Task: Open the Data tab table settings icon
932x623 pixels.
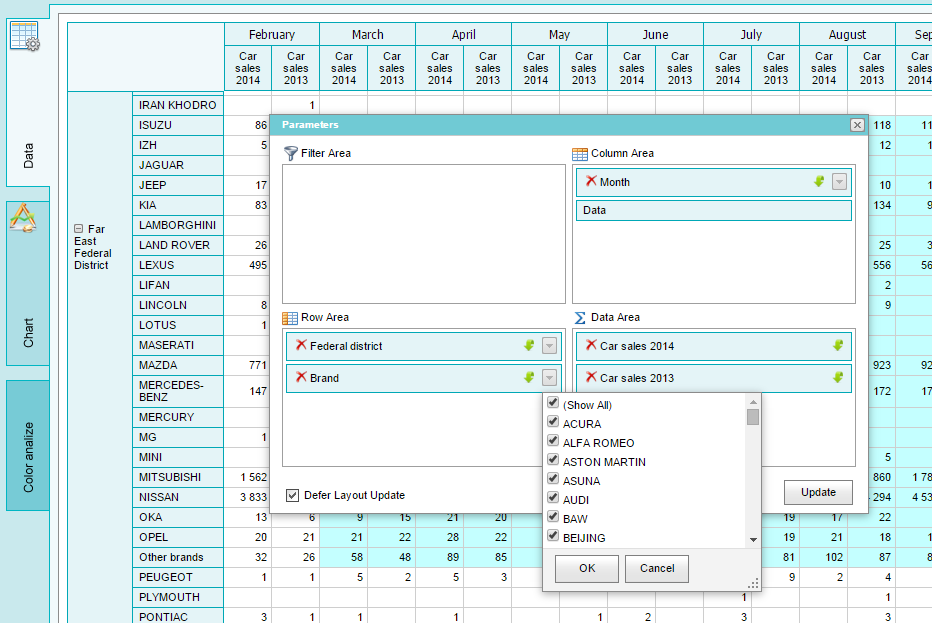Action: (25, 36)
